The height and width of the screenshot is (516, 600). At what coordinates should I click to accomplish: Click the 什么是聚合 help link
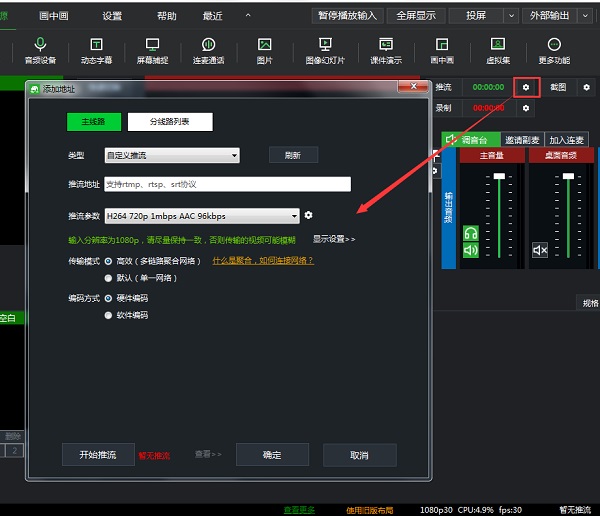click(263, 261)
